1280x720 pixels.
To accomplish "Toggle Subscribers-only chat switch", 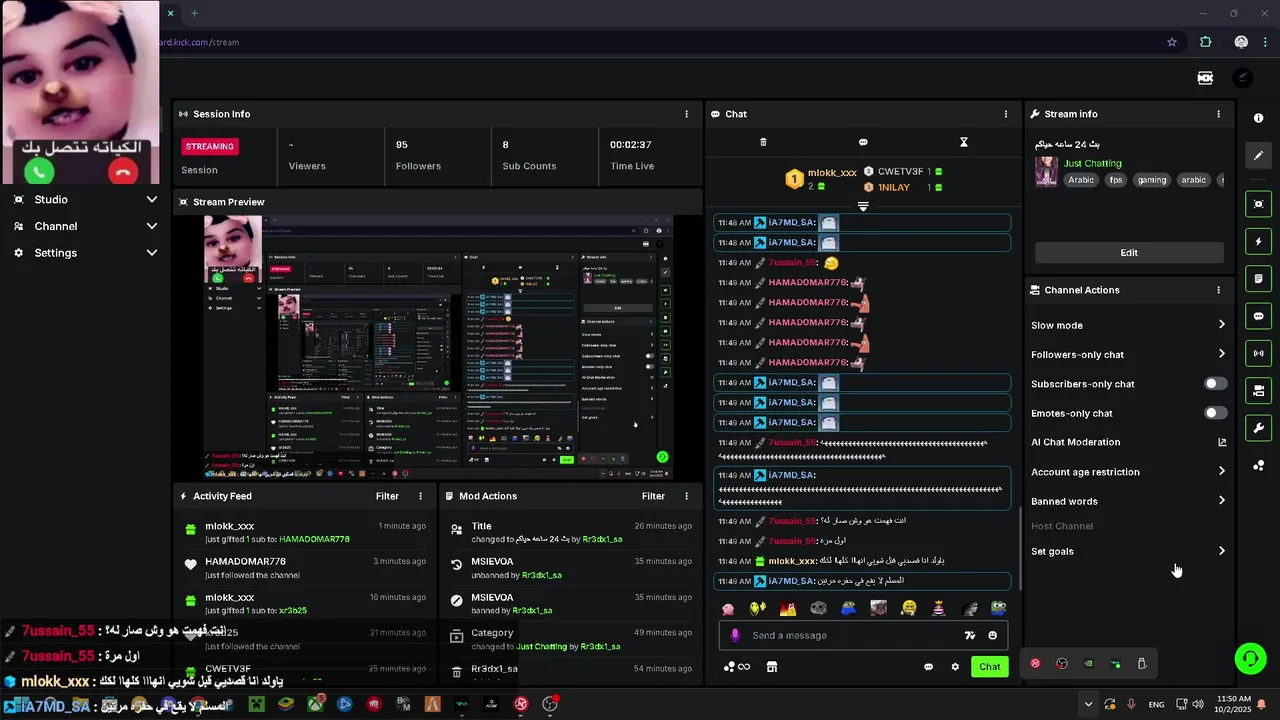I will [1215, 384].
